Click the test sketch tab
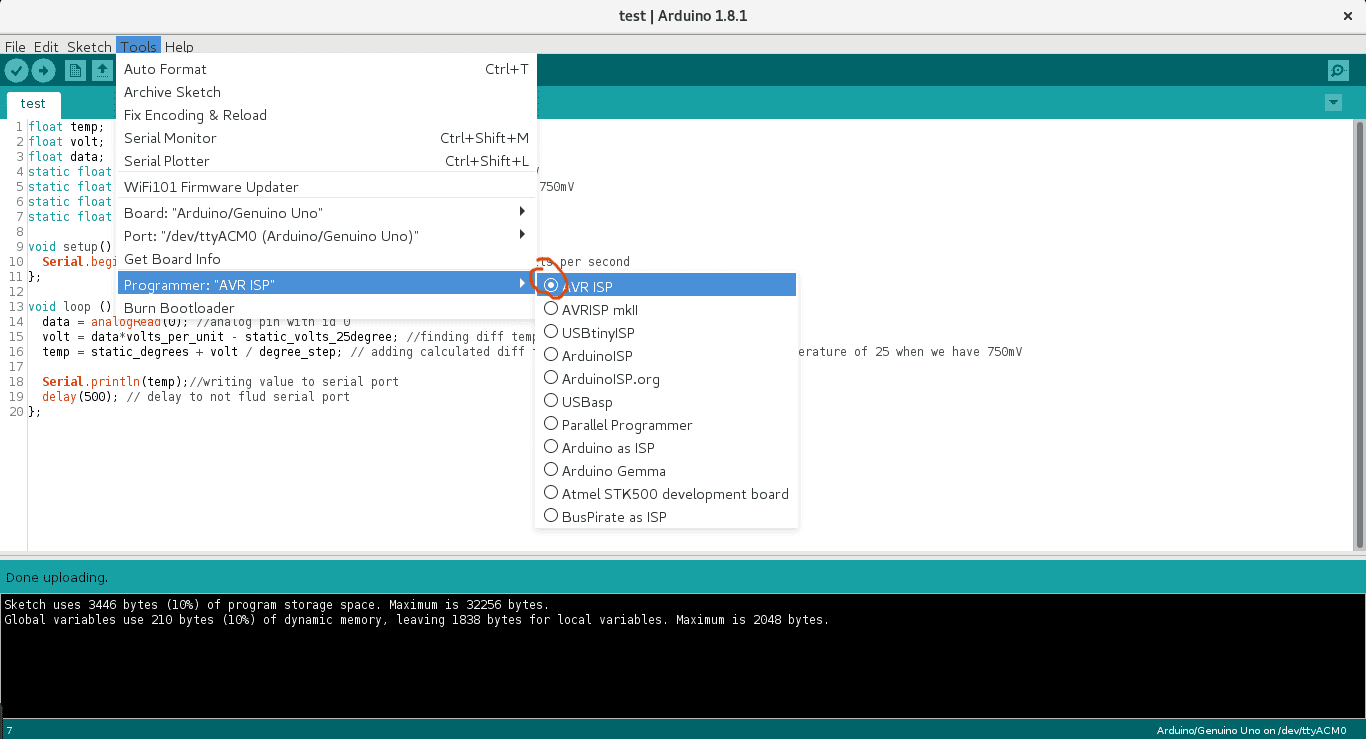The height and width of the screenshot is (739, 1366). coord(33,103)
